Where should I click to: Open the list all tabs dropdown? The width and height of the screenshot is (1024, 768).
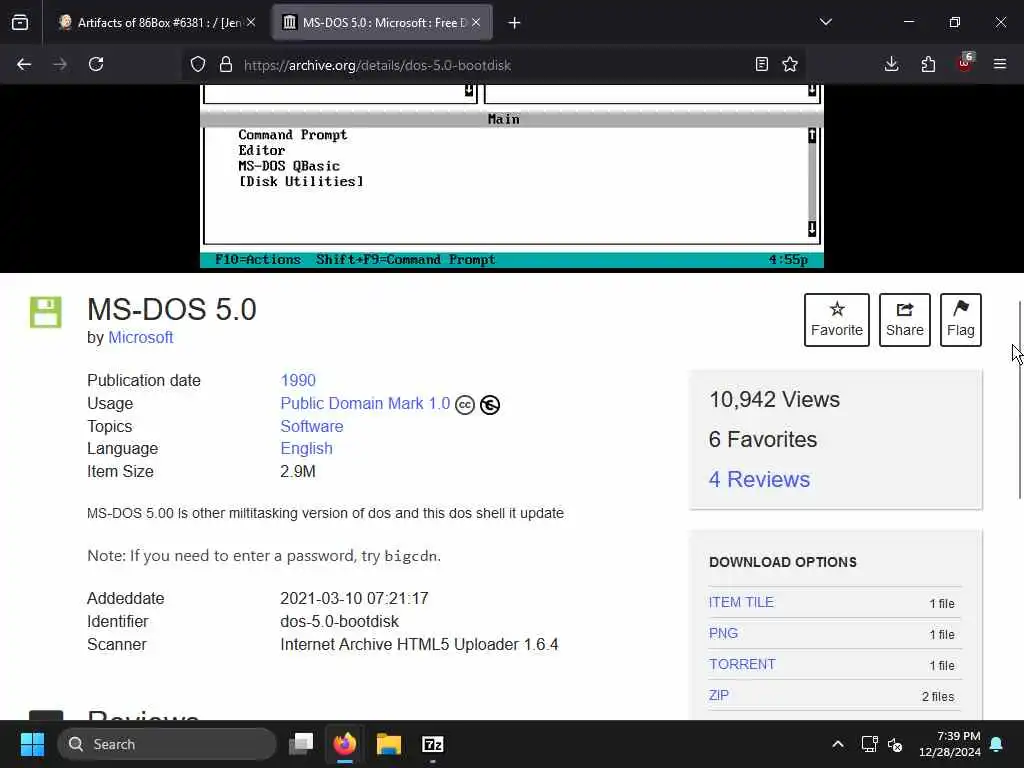(825, 22)
